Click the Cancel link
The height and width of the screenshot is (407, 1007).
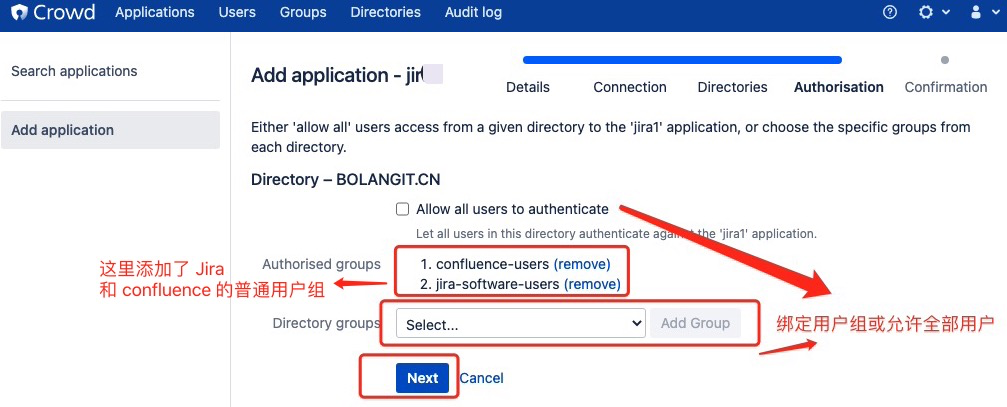coord(481,378)
